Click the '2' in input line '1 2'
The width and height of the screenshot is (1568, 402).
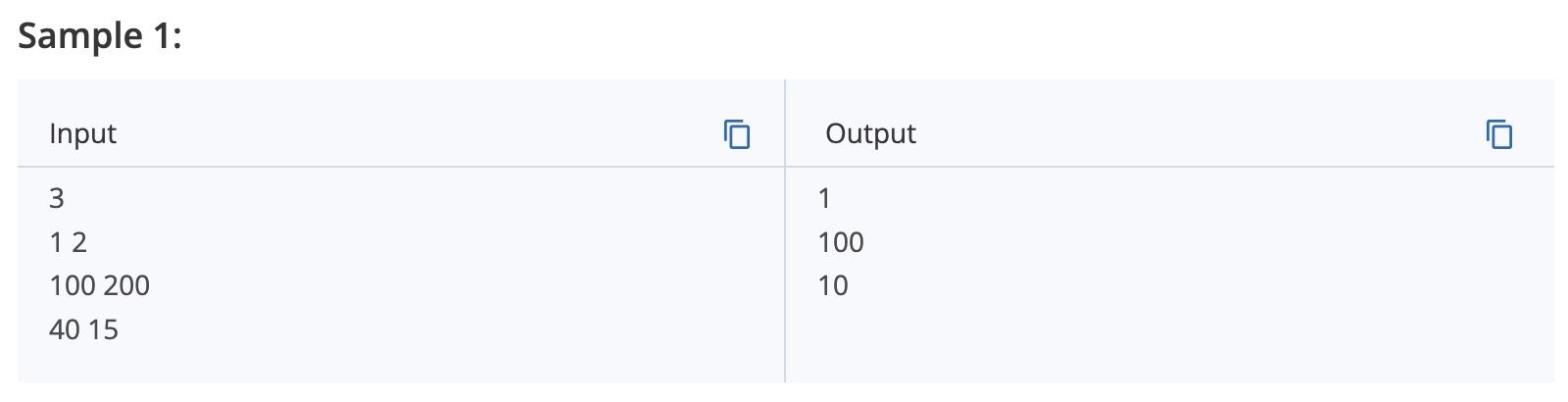pyautogui.click(x=79, y=242)
